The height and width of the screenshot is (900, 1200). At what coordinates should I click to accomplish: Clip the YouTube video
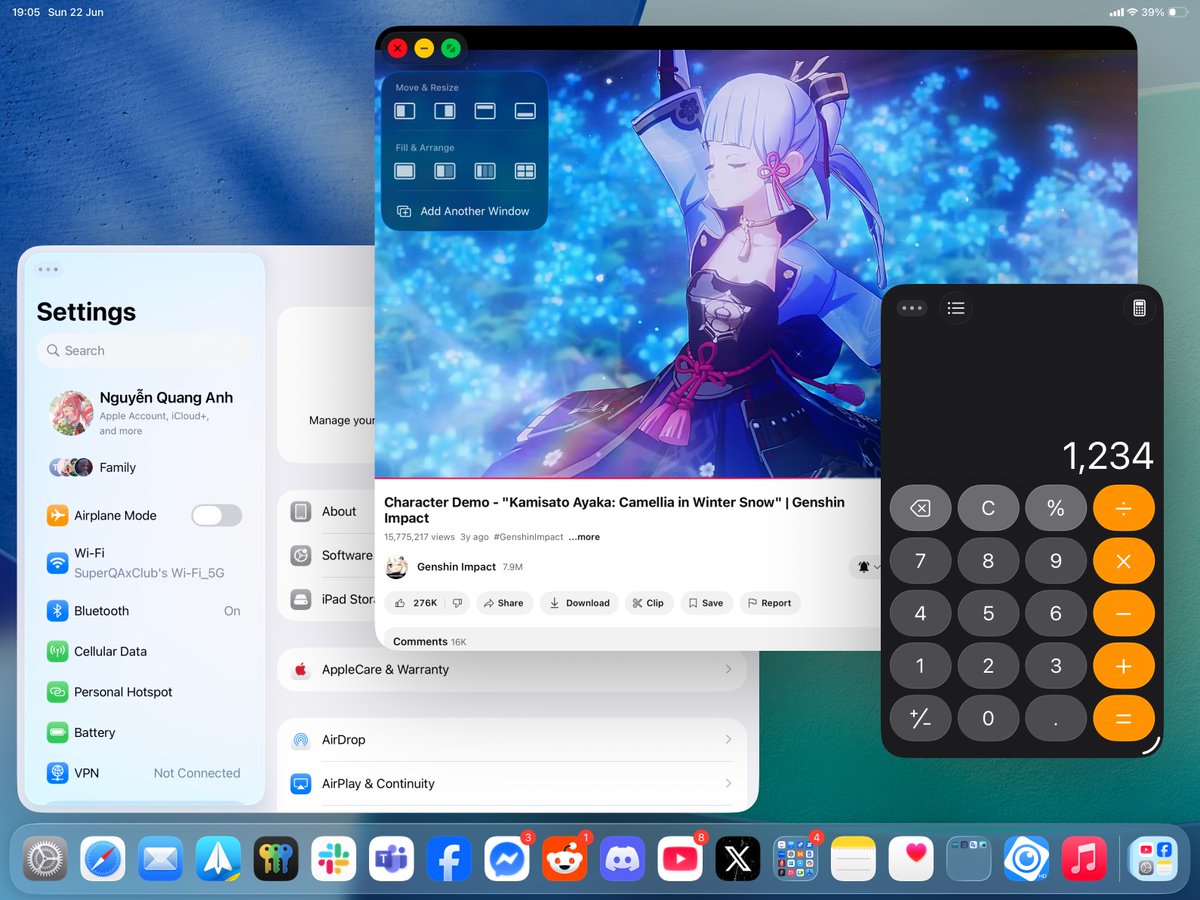(648, 603)
